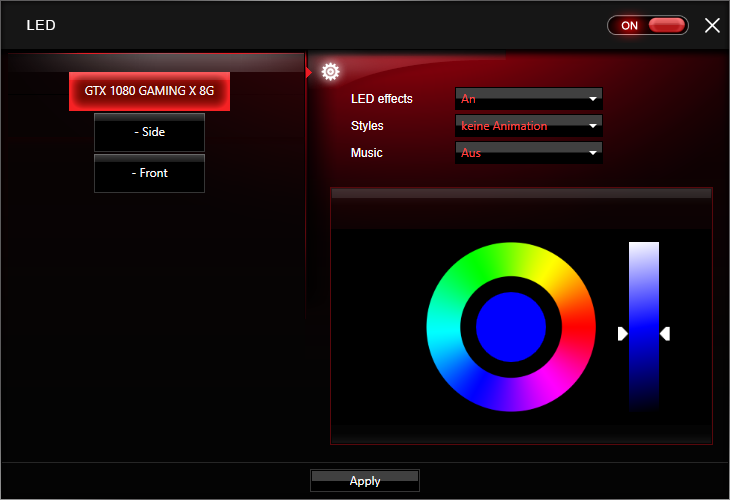Click the LED effects label
The height and width of the screenshot is (500, 730).
pyautogui.click(x=382, y=99)
